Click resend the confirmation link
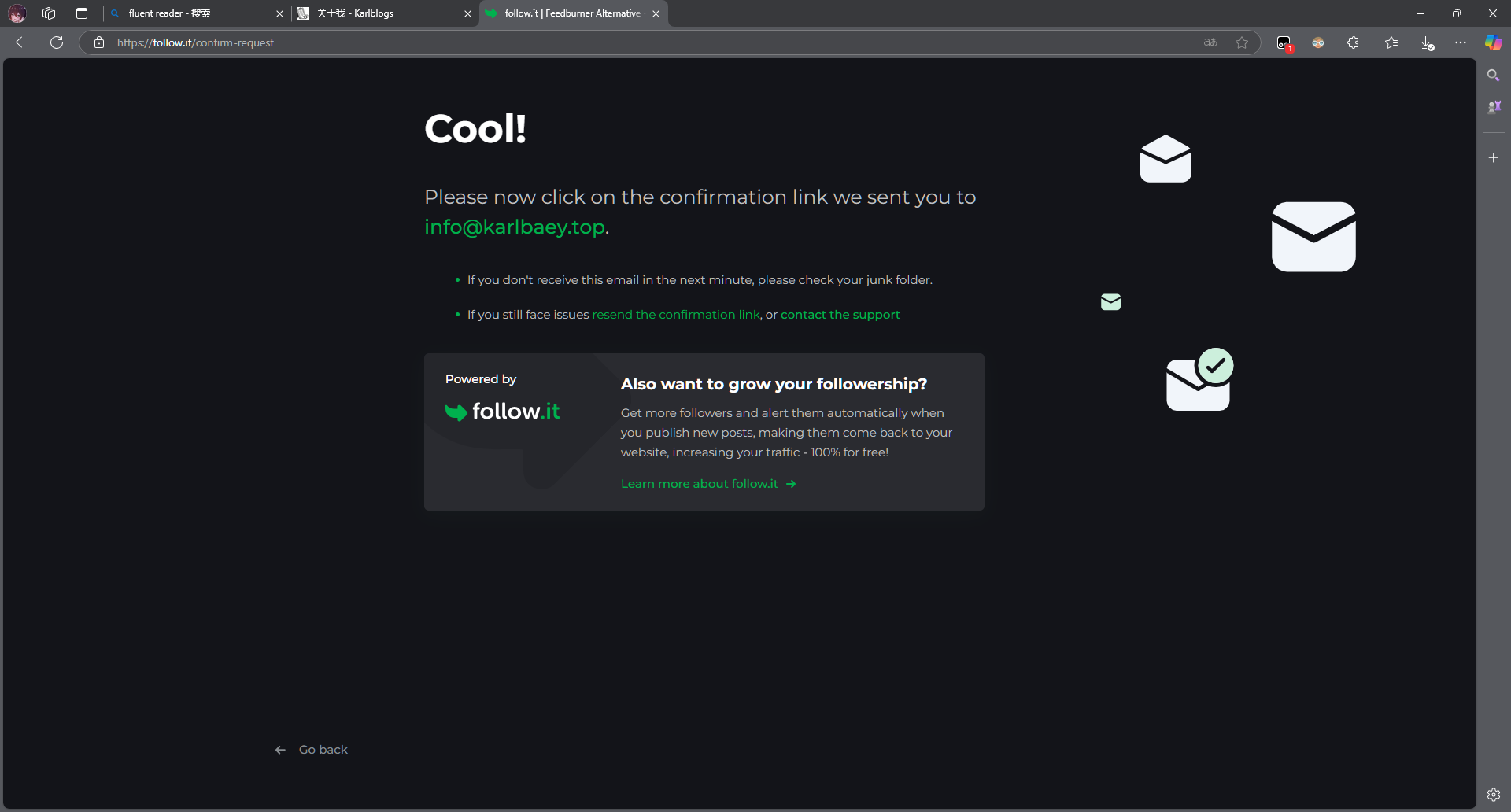Viewport: 1511px width, 812px height. (x=675, y=315)
